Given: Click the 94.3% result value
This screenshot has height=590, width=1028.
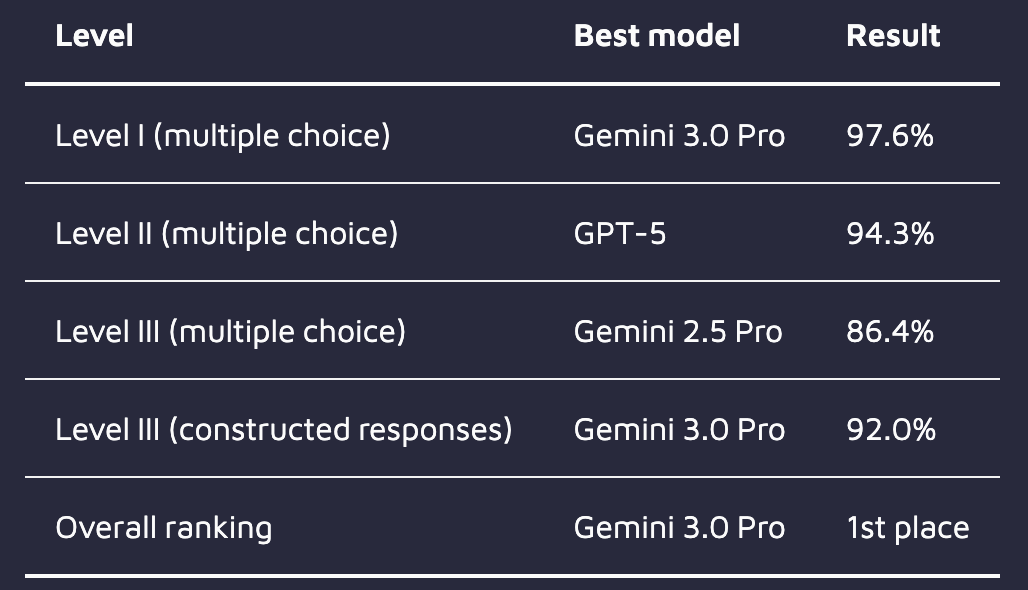Looking at the screenshot, I should (x=889, y=233).
